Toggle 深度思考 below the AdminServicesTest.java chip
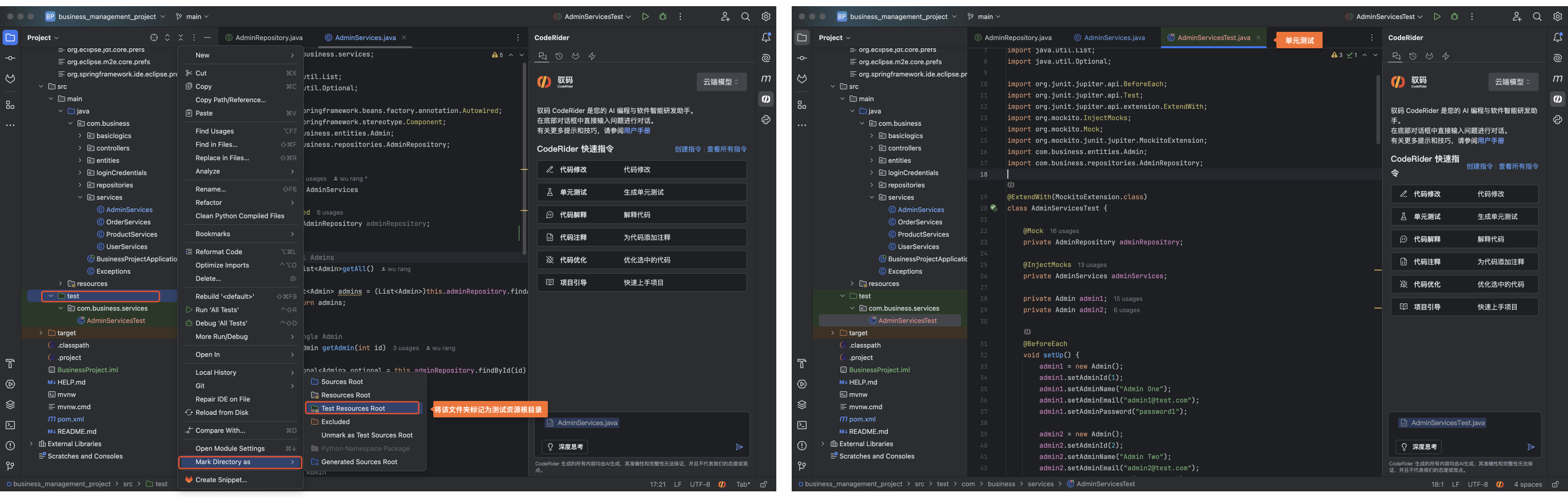1568x497 pixels. tap(1418, 447)
